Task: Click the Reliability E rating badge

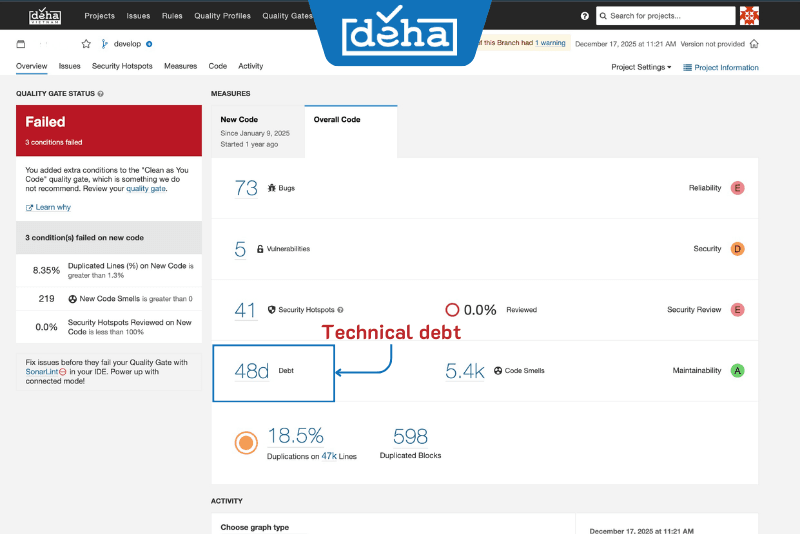Action: [737, 188]
